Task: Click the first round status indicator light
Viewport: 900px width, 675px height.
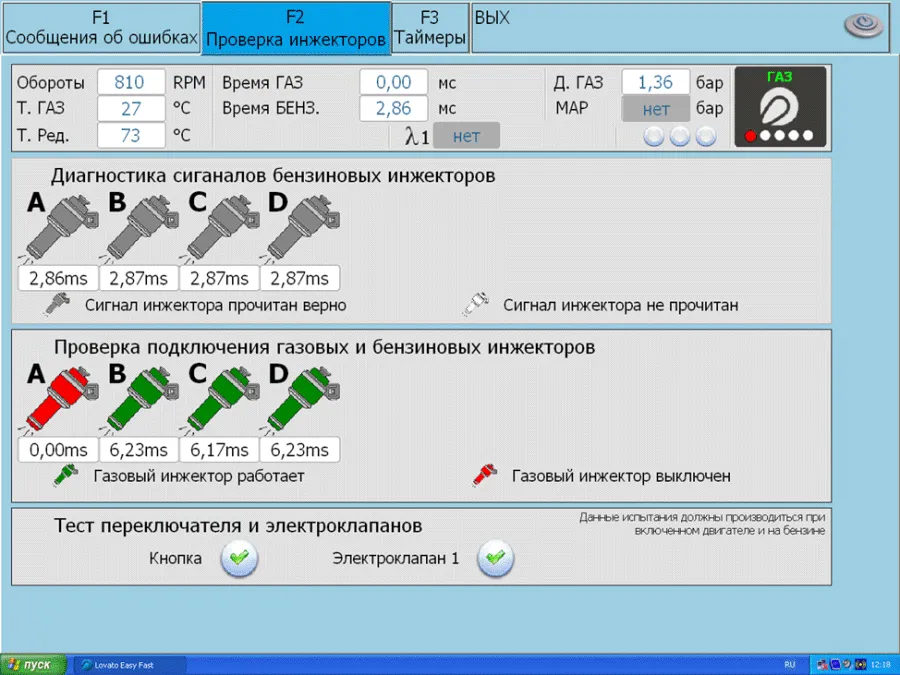Action: (654, 137)
